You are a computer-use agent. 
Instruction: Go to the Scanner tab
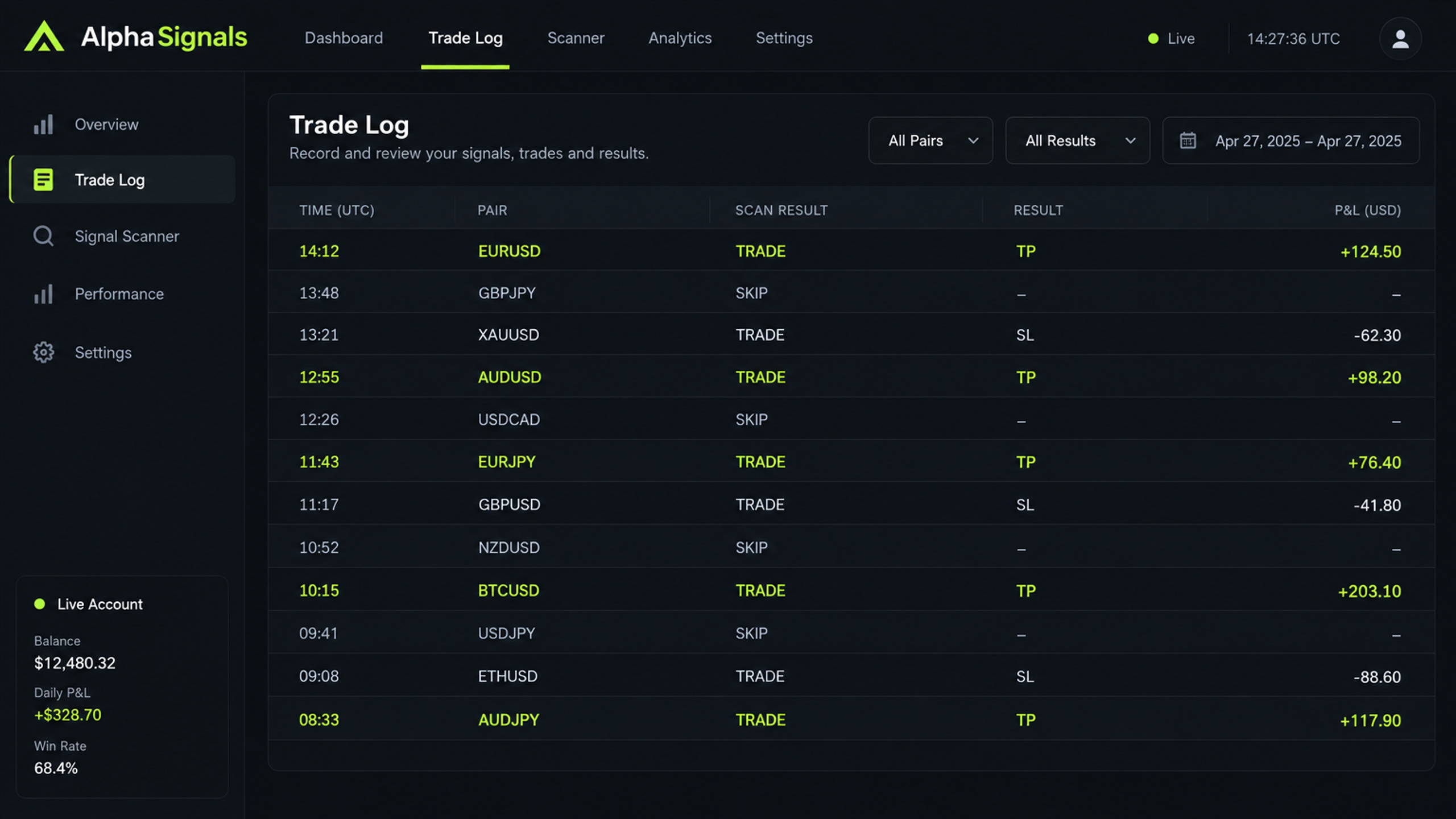(x=576, y=38)
